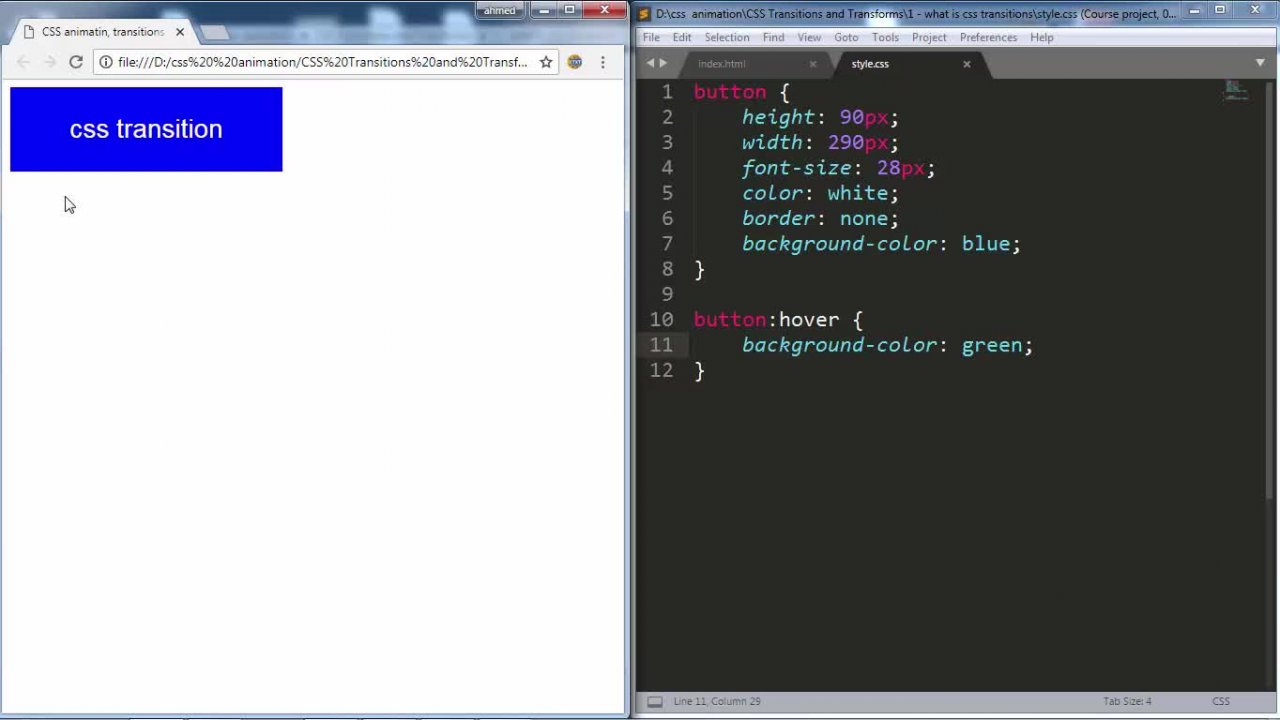Switch to the index.html tab
This screenshot has width=1280, height=720.
point(722,64)
